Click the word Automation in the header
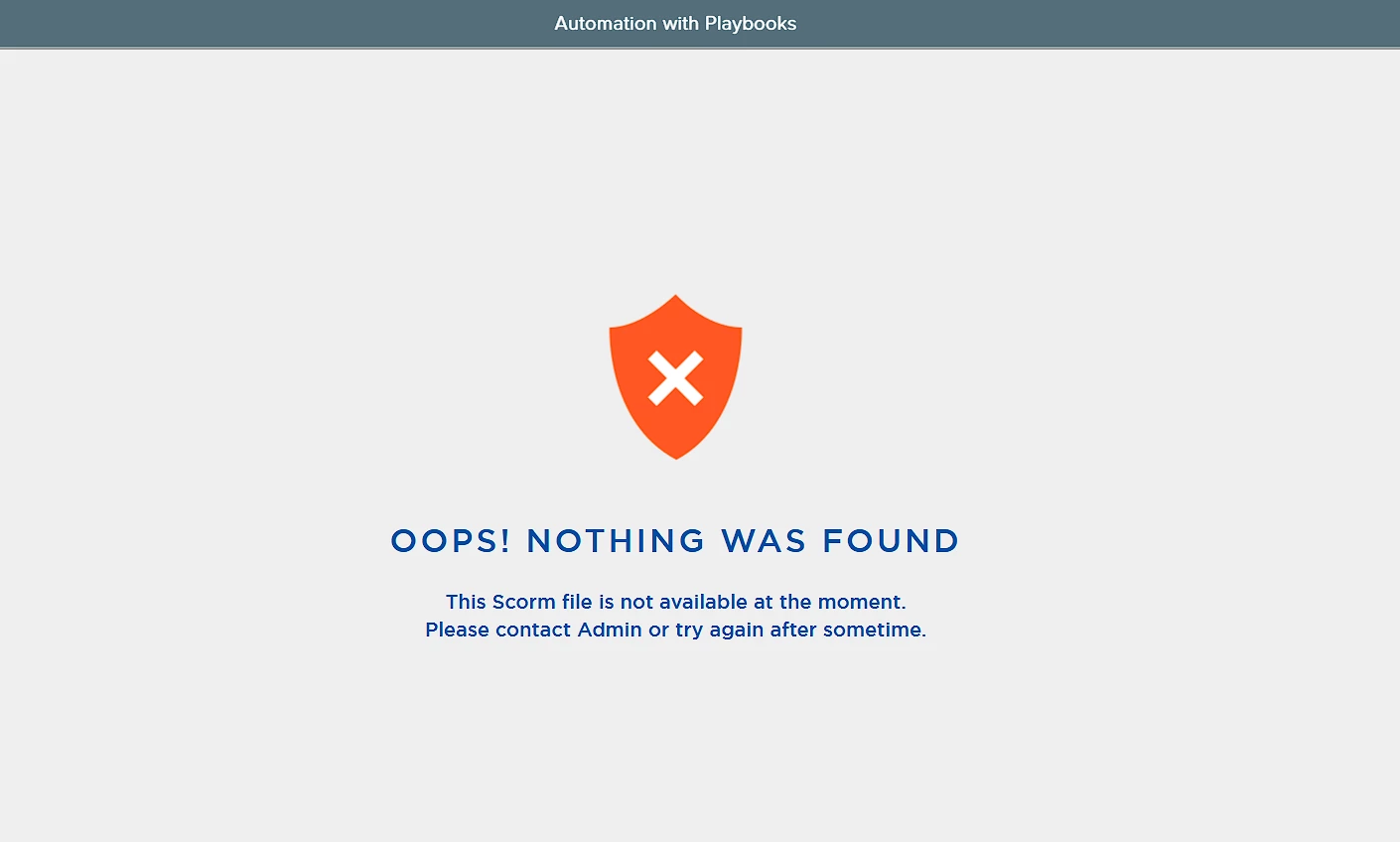Viewport: 1400px width, 842px height. pyautogui.click(x=606, y=23)
